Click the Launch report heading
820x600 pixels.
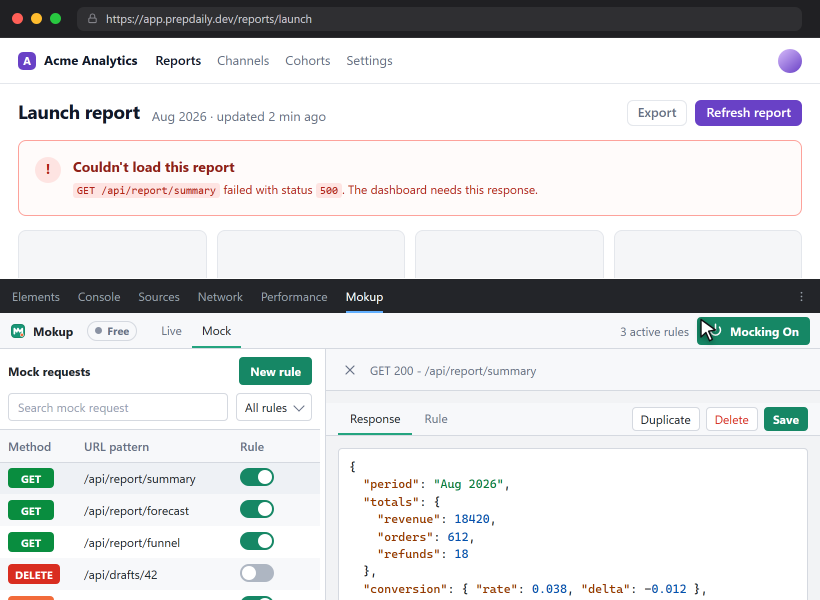tap(79, 113)
